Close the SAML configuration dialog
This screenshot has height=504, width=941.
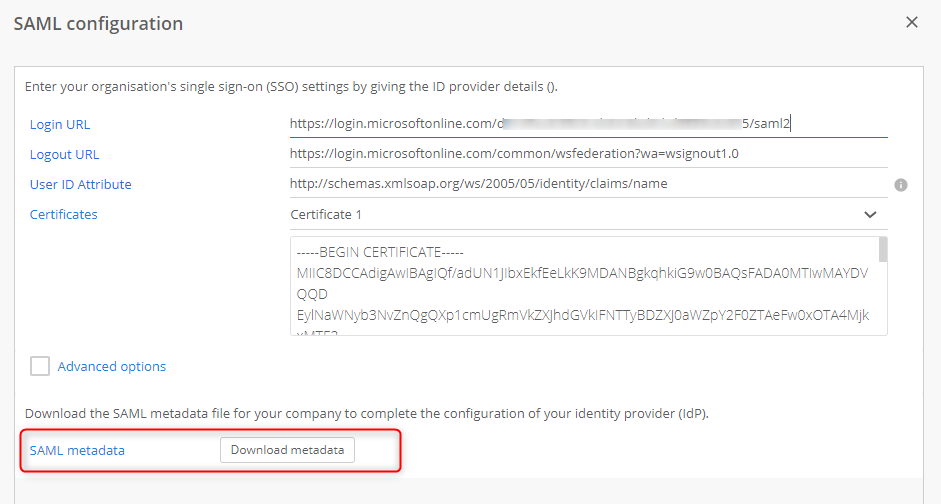click(x=911, y=22)
